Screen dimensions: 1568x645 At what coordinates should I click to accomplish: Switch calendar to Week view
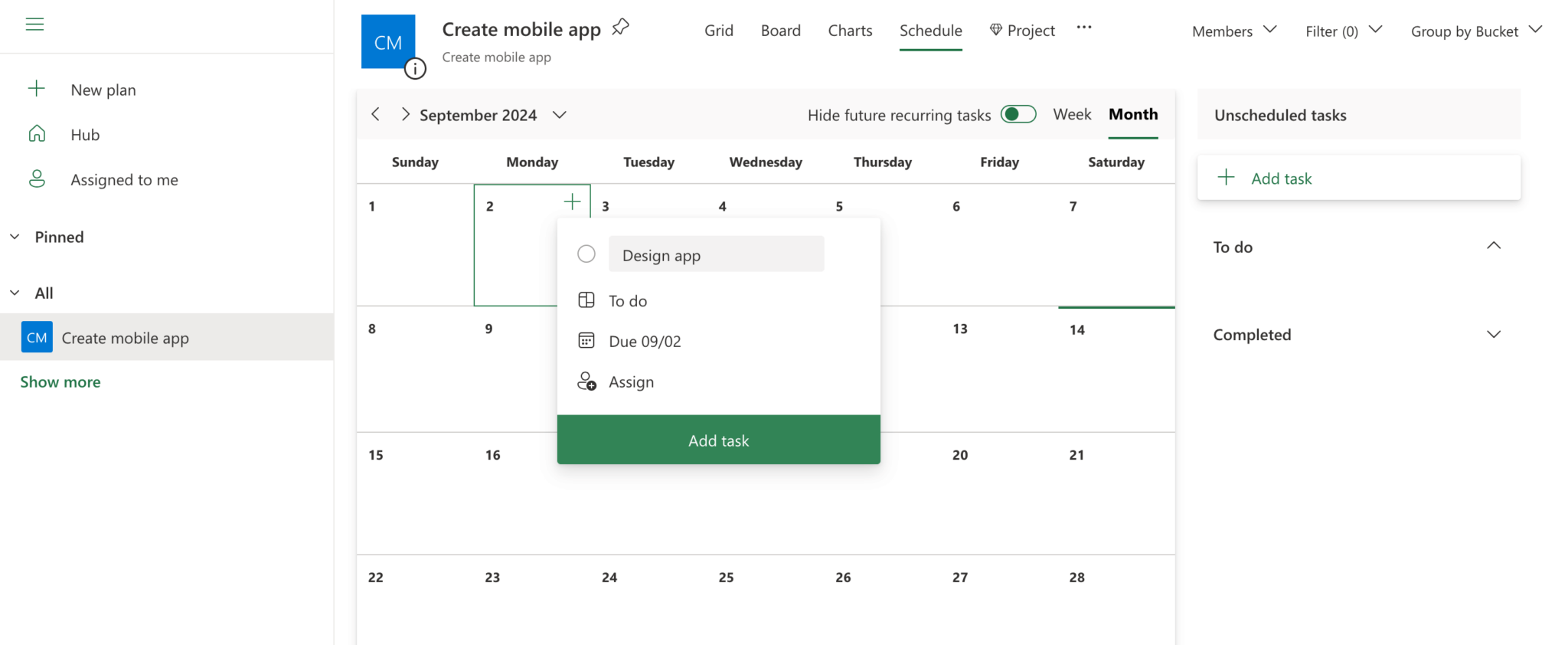(1072, 114)
